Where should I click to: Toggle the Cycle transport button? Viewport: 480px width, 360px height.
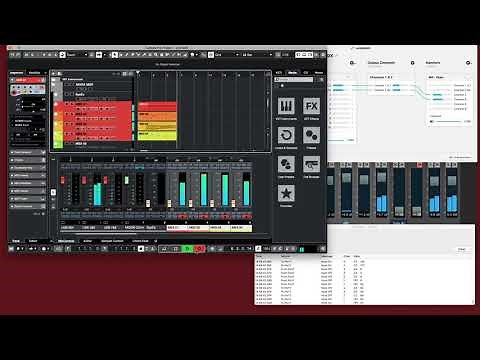(x=164, y=249)
